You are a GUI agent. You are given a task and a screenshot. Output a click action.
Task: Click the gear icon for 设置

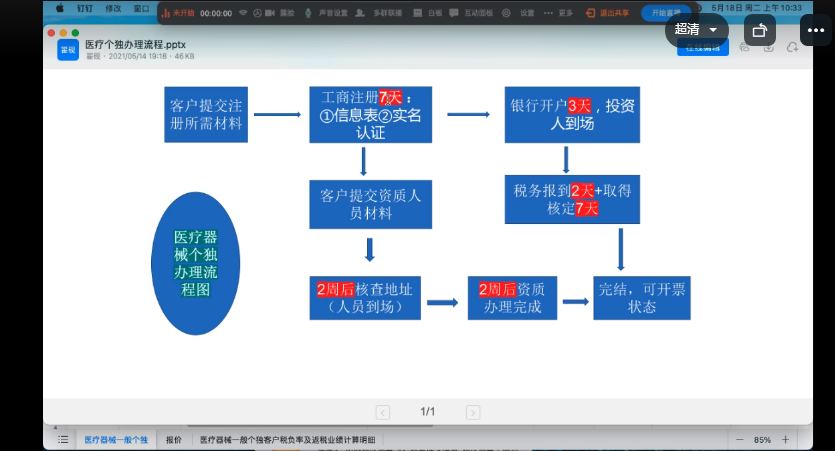click(x=506, y=13)
